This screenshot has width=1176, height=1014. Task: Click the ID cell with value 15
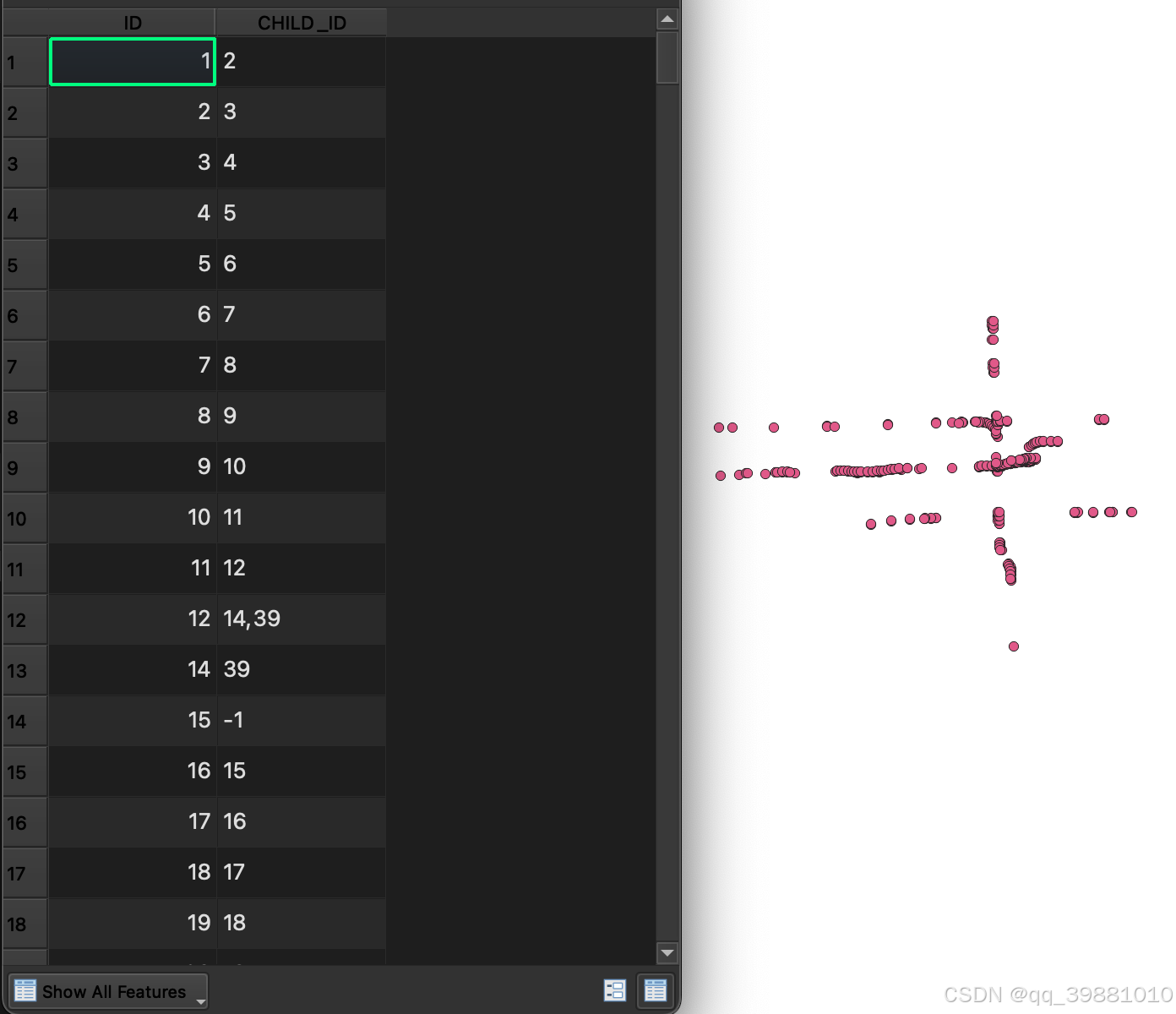(133, 721)
